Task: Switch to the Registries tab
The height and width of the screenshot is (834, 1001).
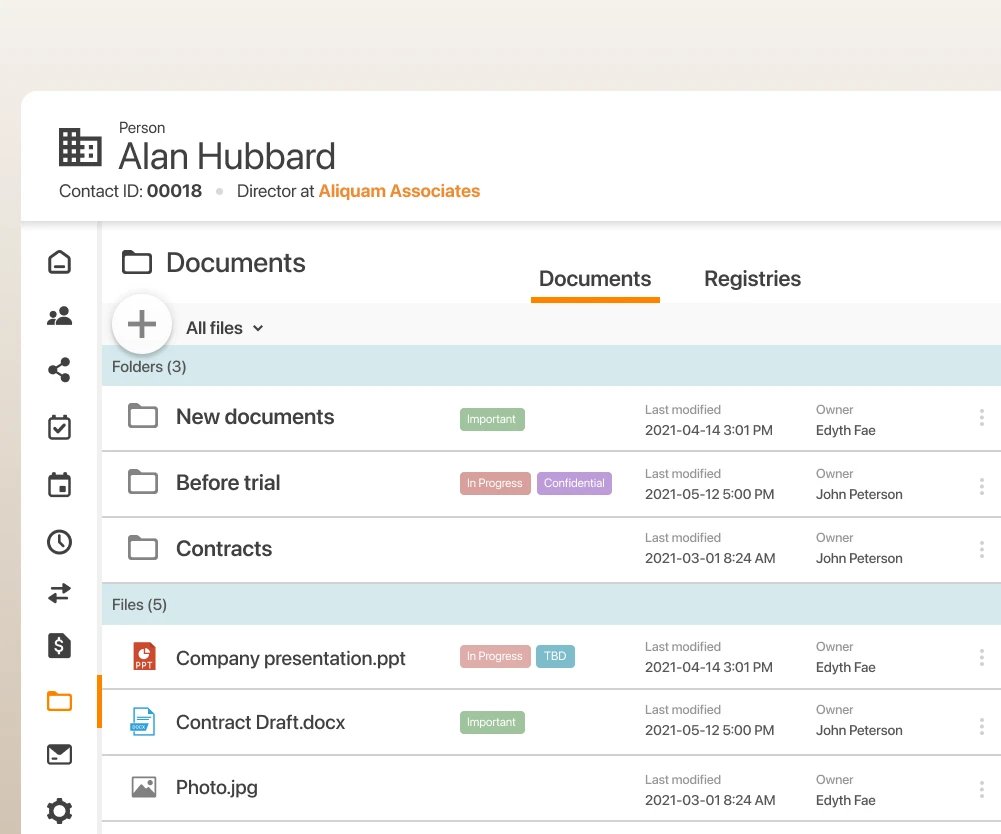Action: 752,279
